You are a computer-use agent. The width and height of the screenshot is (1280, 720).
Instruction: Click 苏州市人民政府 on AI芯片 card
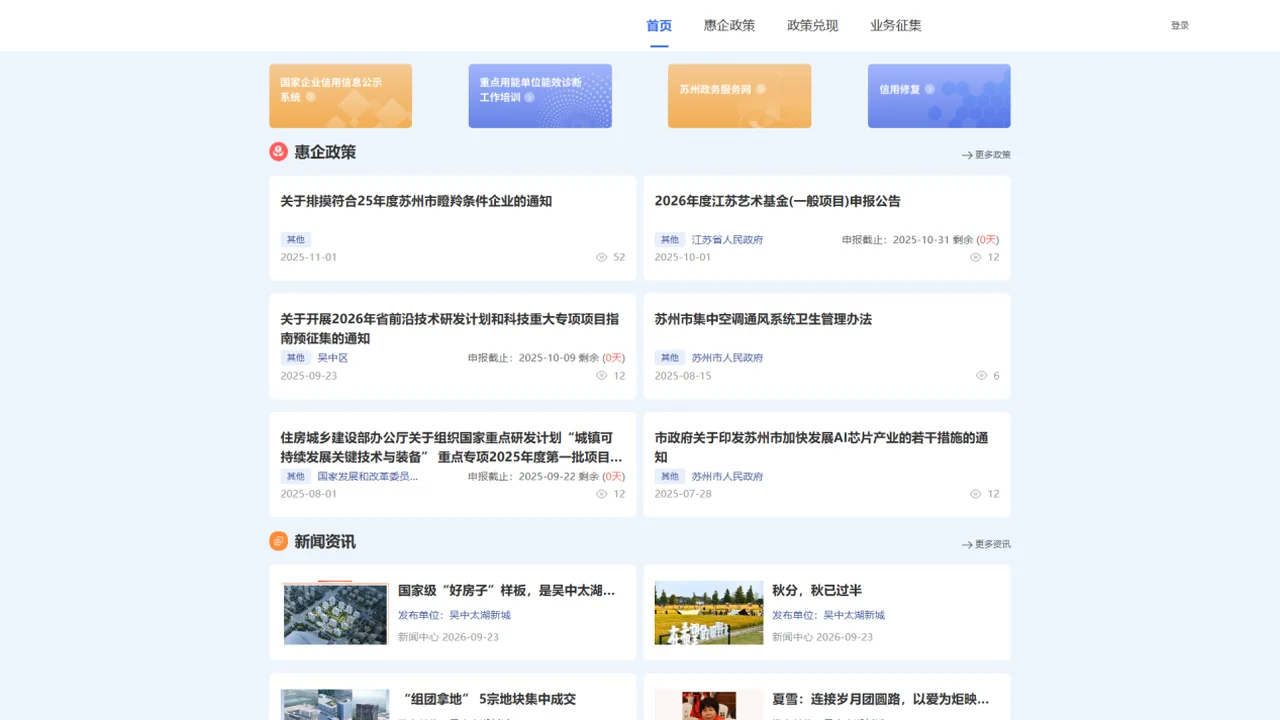727,477
